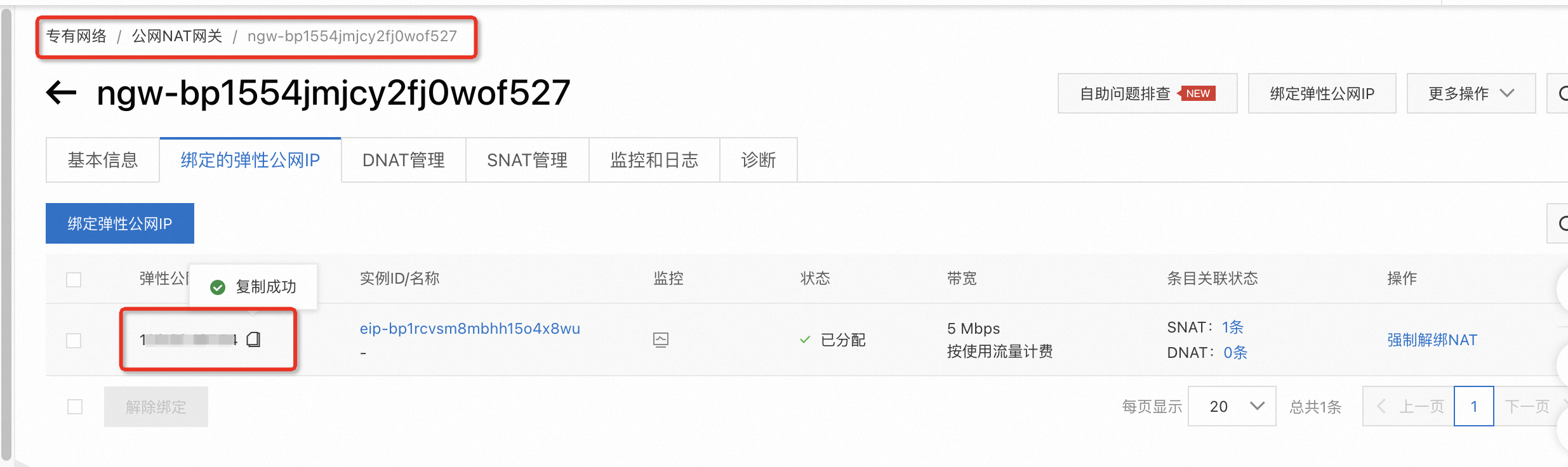The width and height of the screenshot is (1568, 467).
Task: Click the blue 绑定弹性公网IP button
Action: coord(119,223)
